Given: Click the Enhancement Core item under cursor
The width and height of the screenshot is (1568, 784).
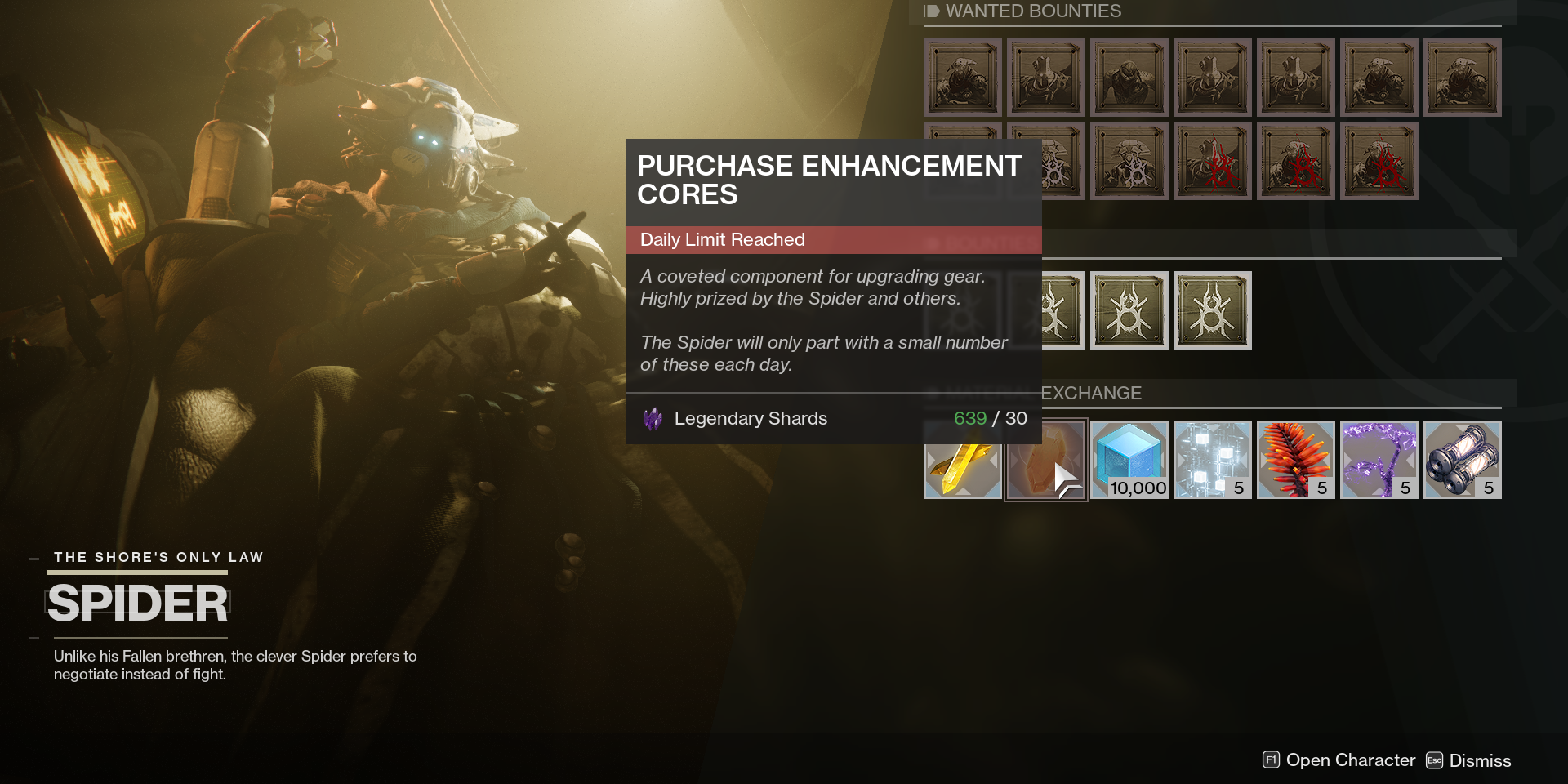Looking at the screenshot, I should pyautogui.click(x=1046, y=460).
